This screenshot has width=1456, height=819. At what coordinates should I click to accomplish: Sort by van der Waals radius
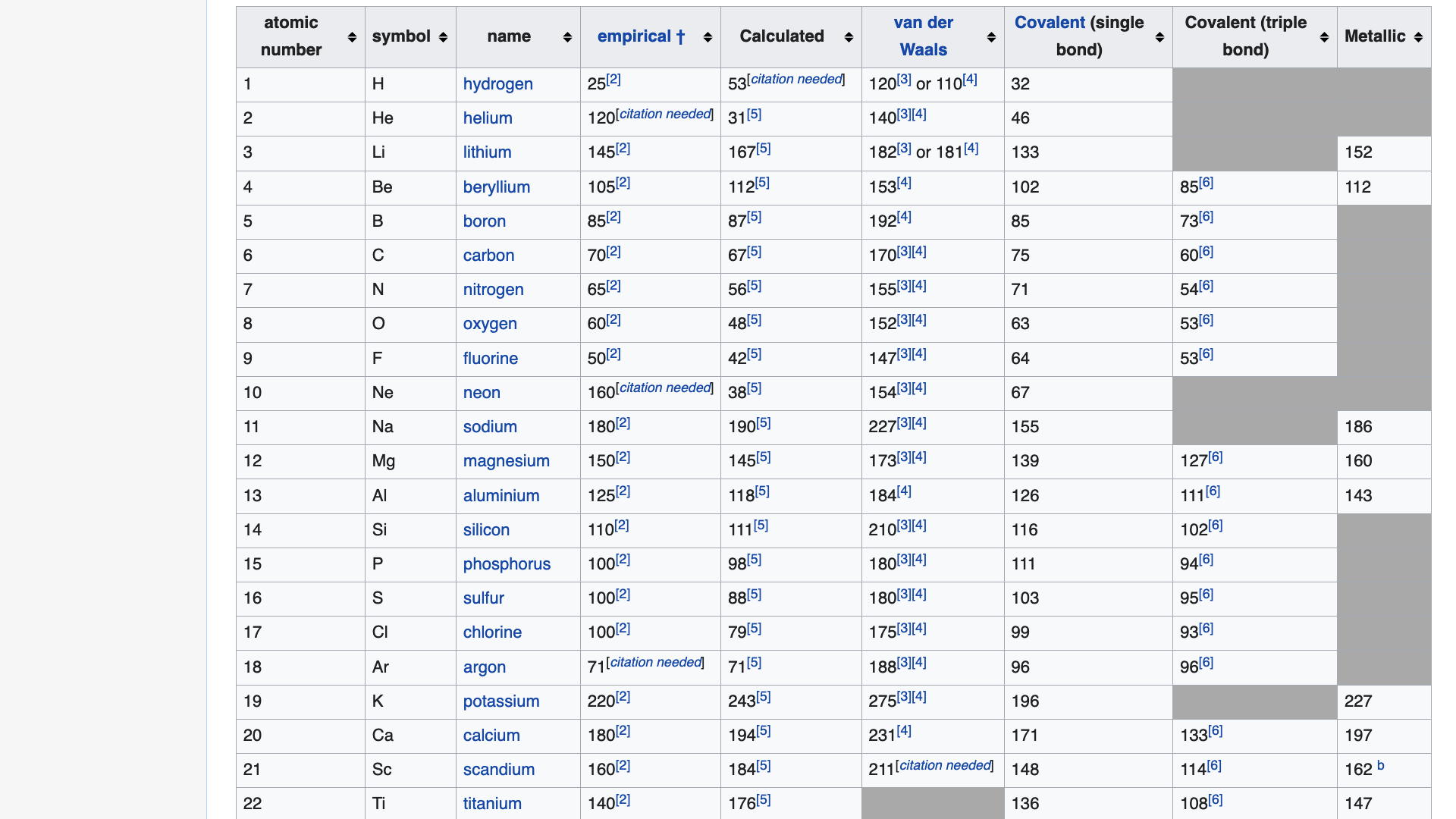pyautogui.click(x=991, y=37)
